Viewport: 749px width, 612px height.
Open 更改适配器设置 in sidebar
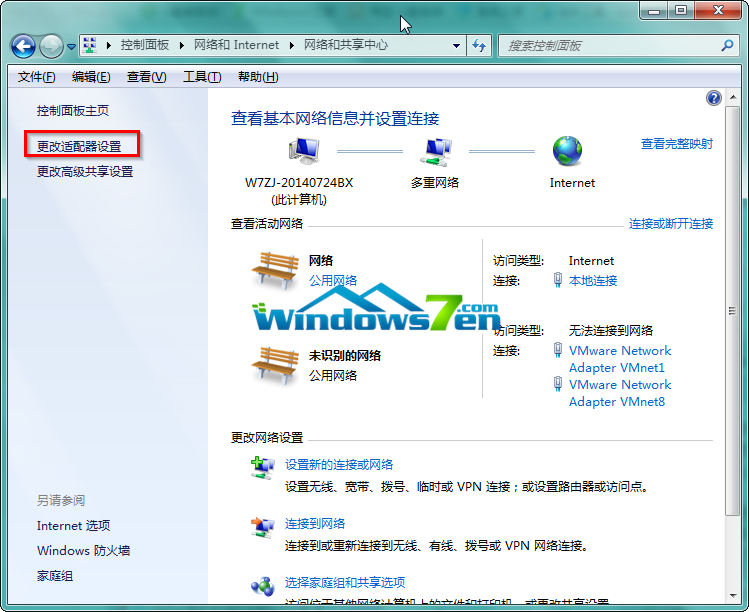pyautogui.click(x=79, y=146)
